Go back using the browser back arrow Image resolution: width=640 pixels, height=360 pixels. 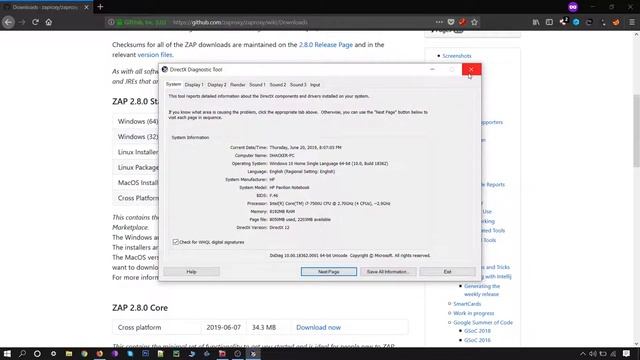pyautogui.click(x=8, y=22)
